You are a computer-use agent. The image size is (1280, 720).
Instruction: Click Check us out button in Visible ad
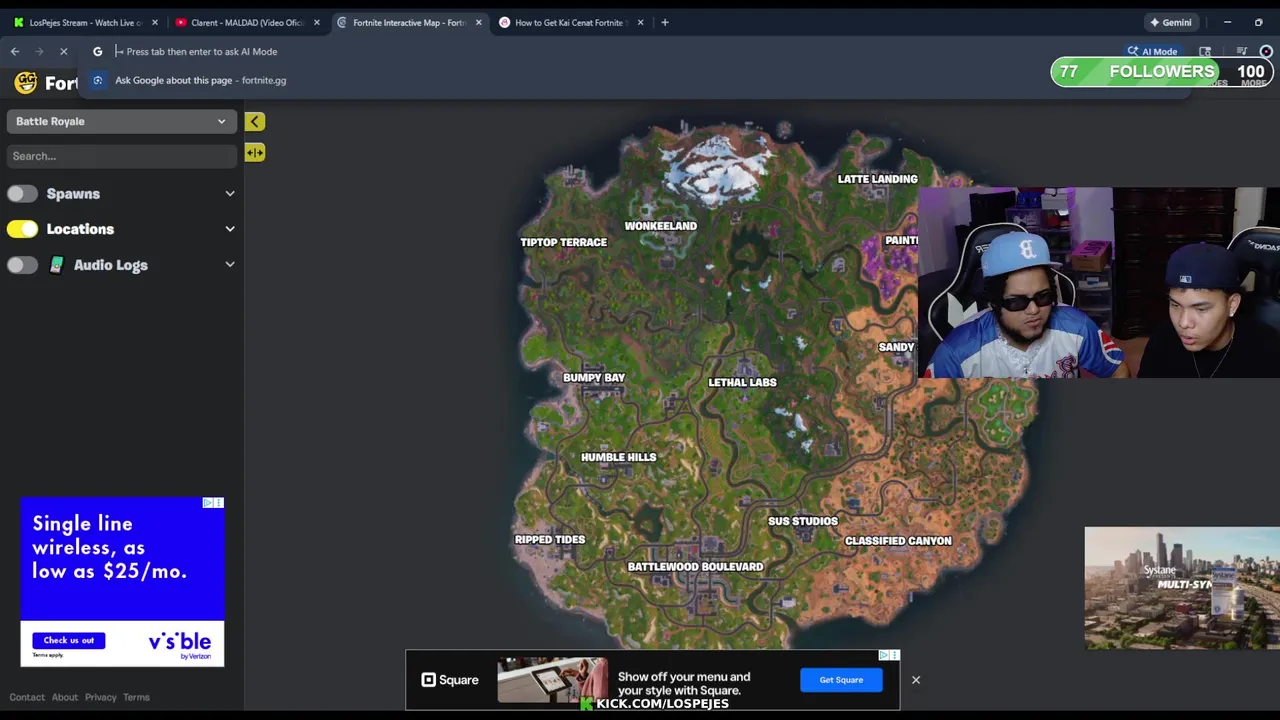click(x=68, y=640)
